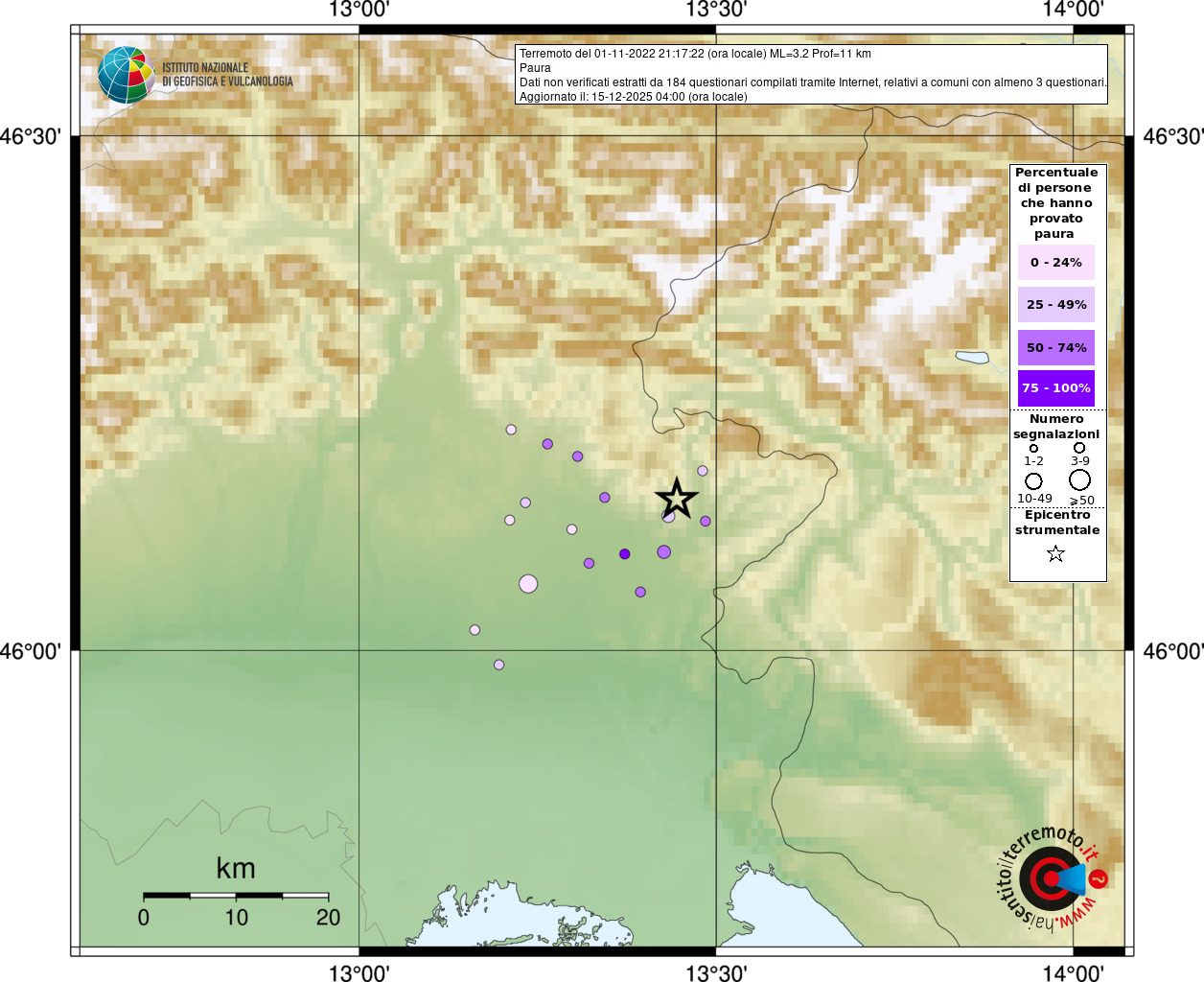
Task: Click the 1-2 reports circle in legend
Action: click(x=1033, y=448)
